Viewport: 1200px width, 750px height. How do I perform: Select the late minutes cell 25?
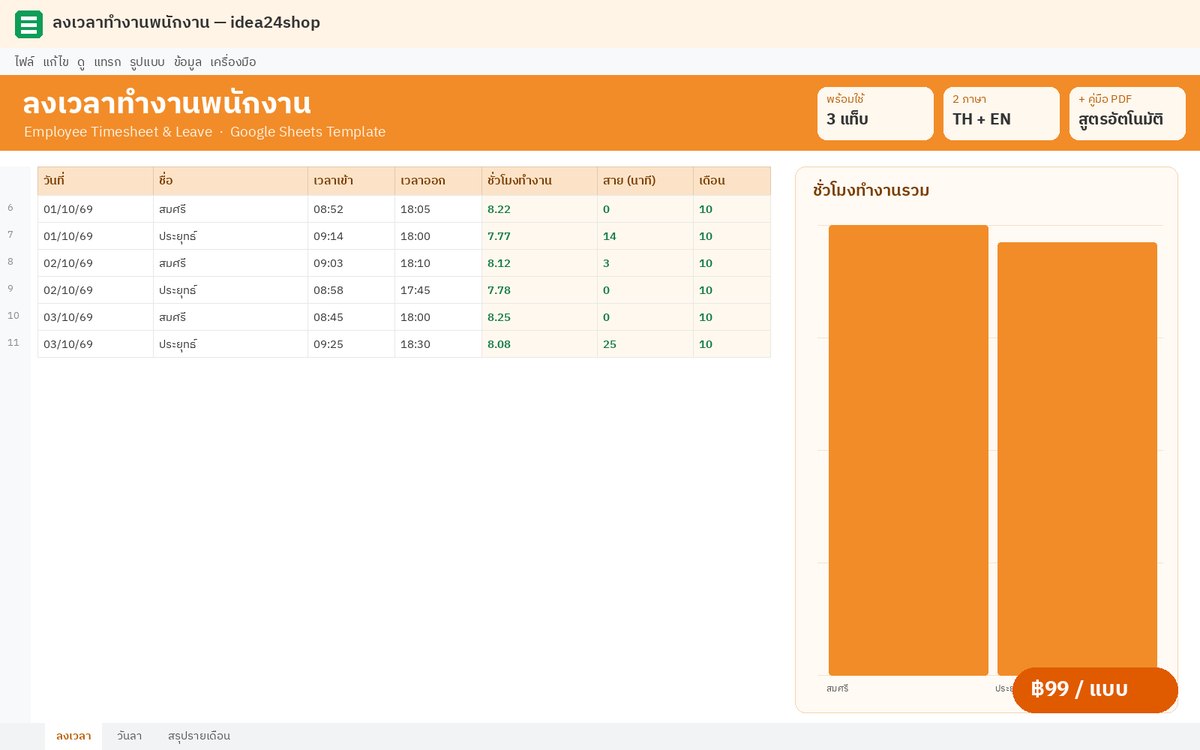click(x=646, y=344)
